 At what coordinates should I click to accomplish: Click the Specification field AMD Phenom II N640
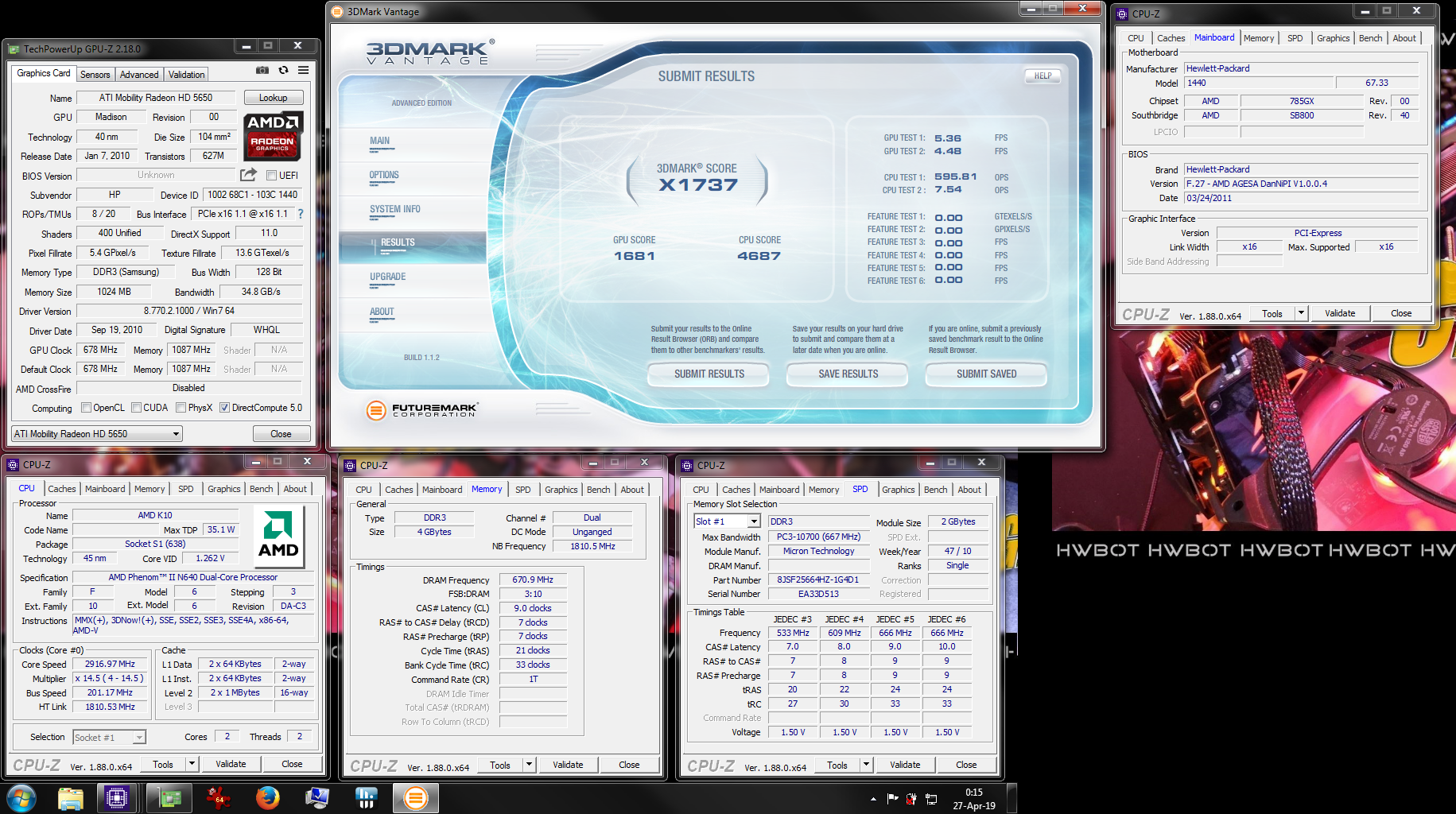coord(193,577)
